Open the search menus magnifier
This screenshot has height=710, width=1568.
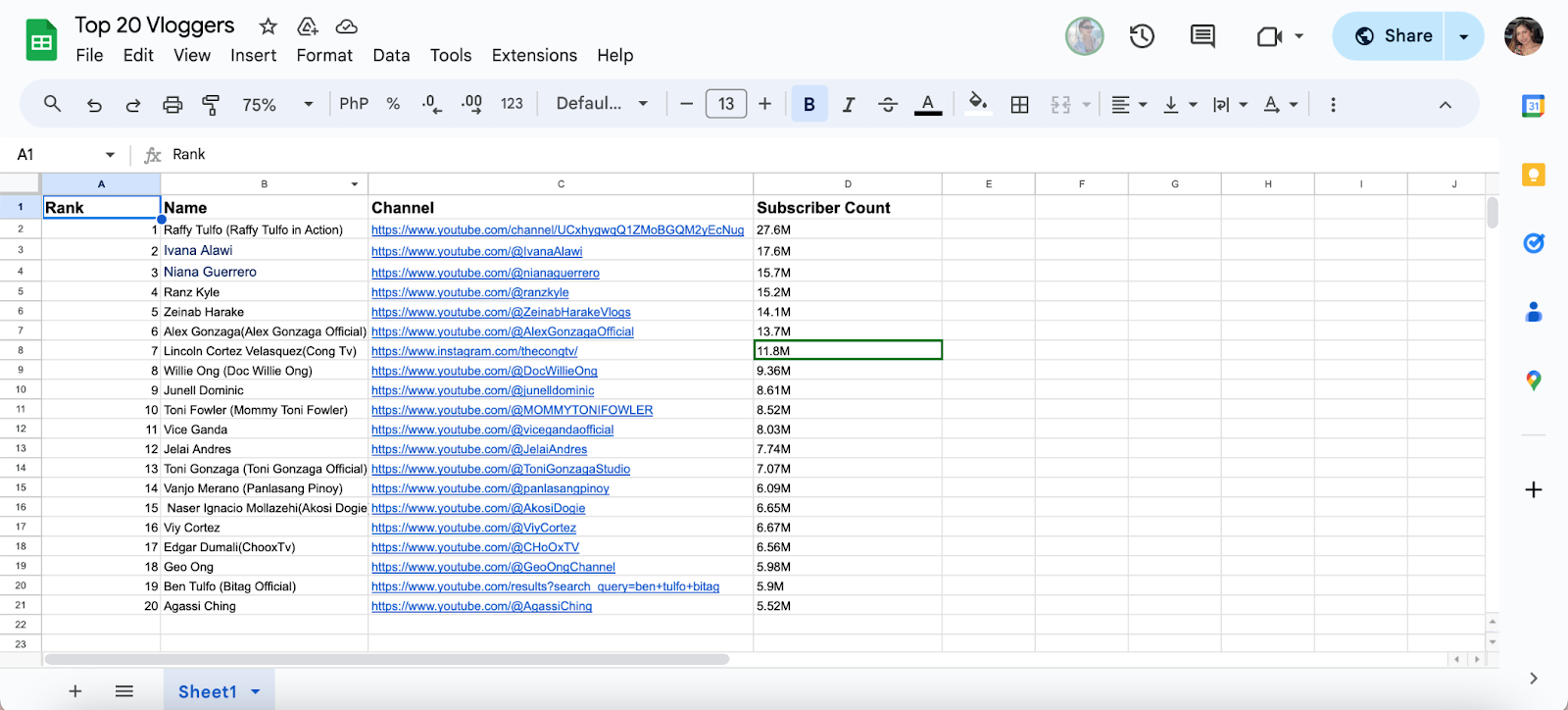pos(52,104)
